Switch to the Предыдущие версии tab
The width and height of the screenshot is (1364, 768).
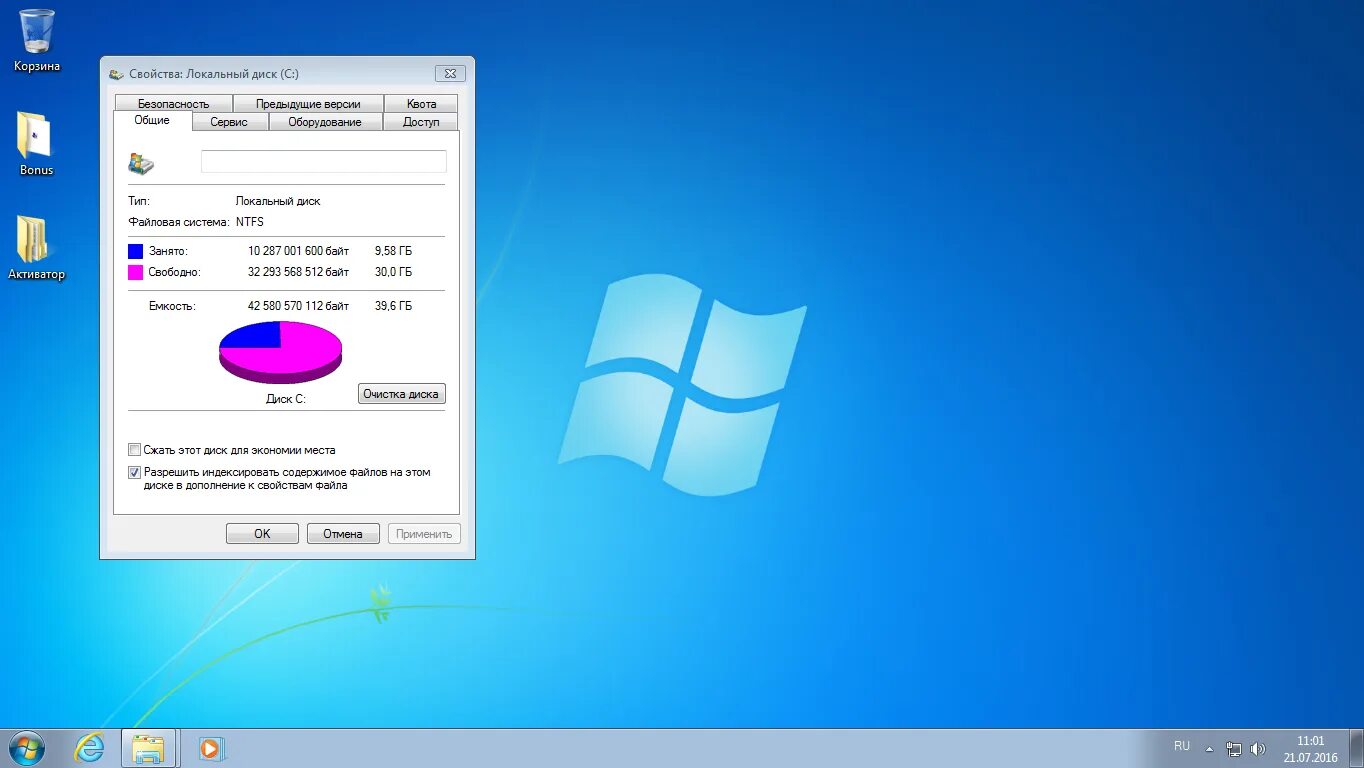tap(309, 104)
